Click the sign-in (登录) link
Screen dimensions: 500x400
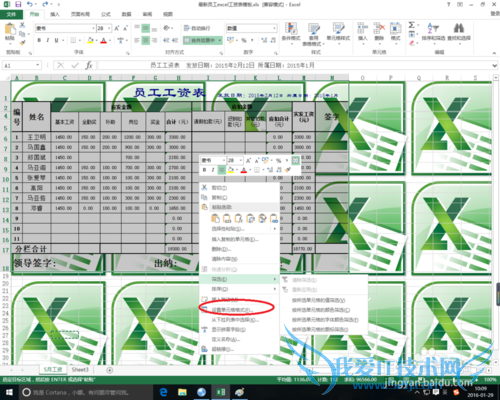495,13
